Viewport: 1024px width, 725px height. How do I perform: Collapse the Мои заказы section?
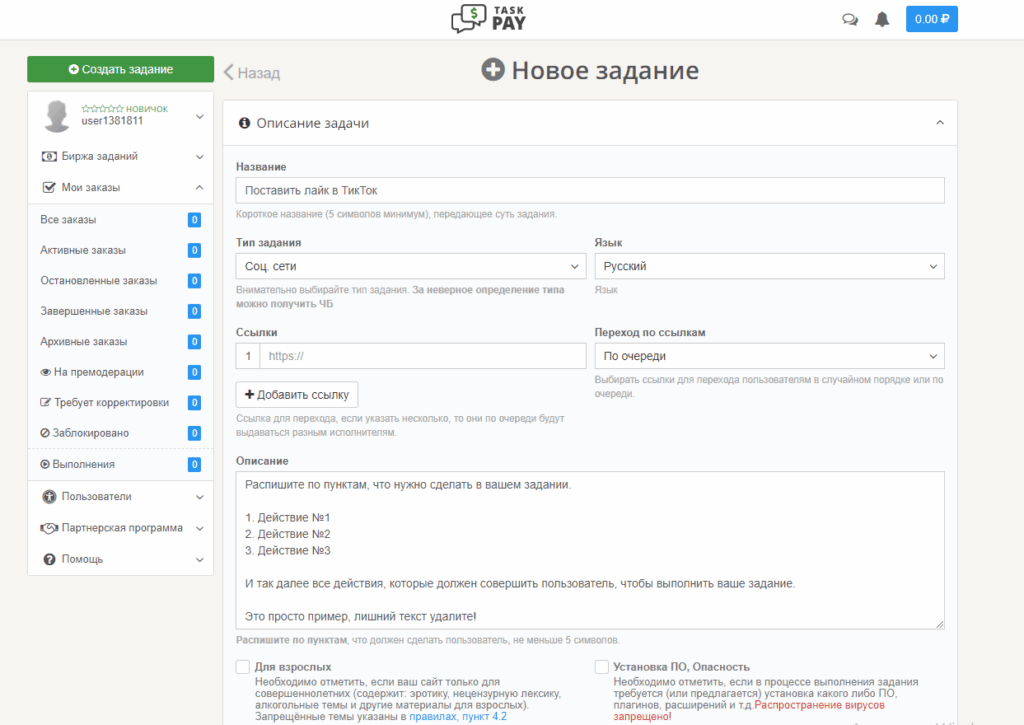click(200, 187)
